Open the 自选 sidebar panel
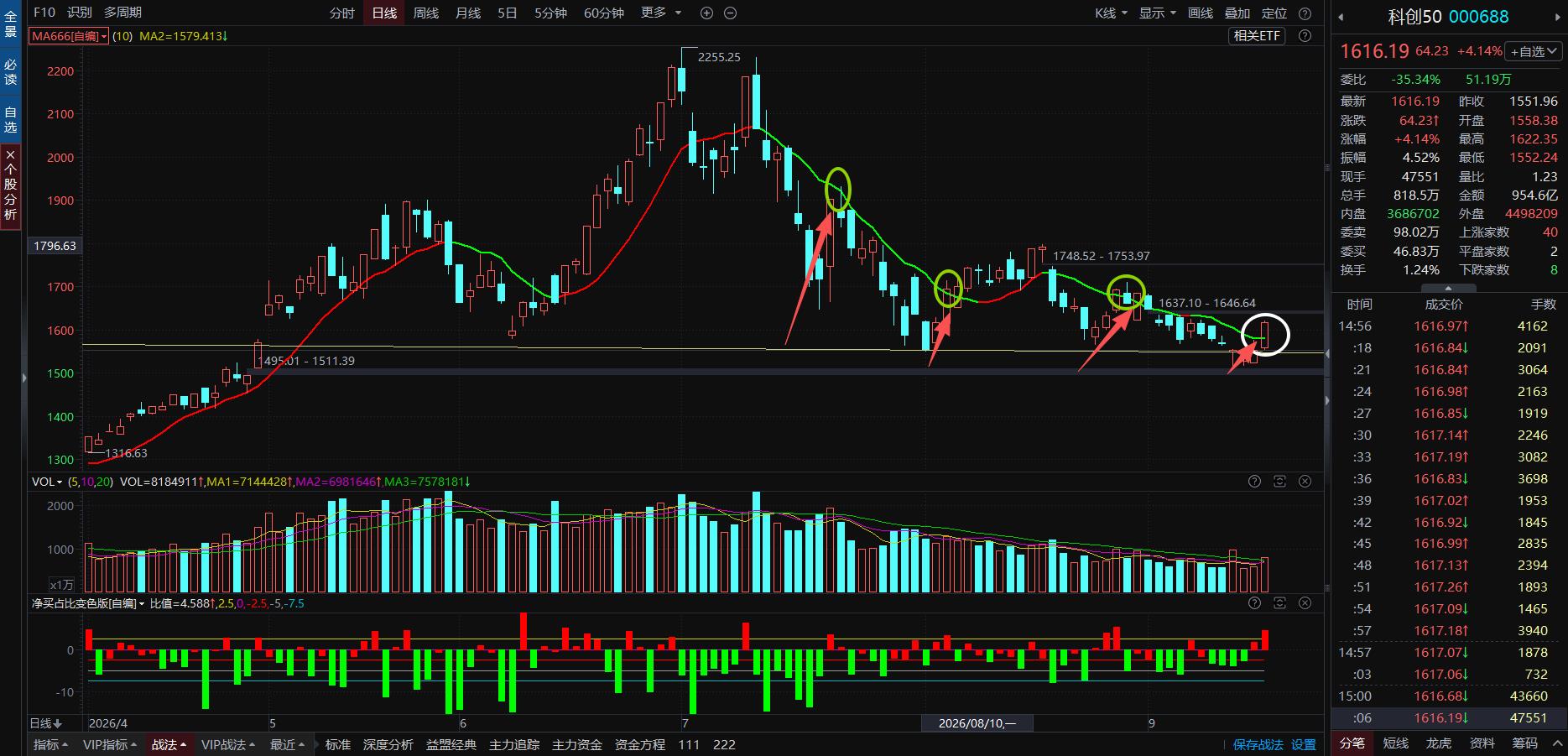This screenshot has width=1568, height=756. tap(10, 120)
